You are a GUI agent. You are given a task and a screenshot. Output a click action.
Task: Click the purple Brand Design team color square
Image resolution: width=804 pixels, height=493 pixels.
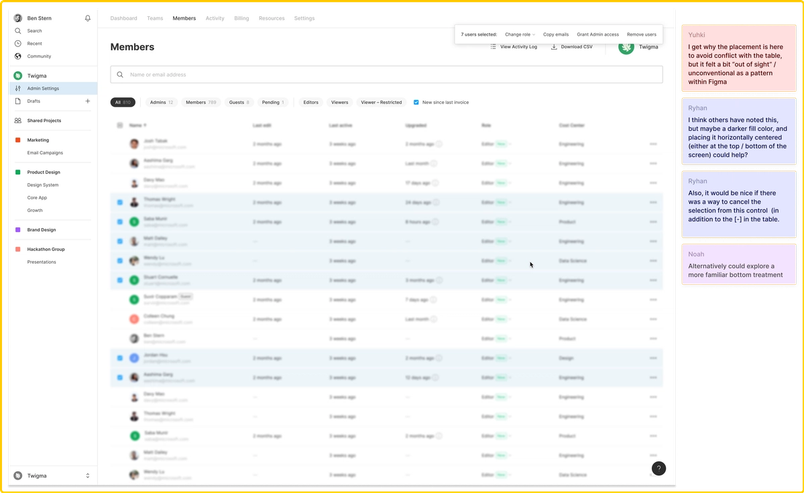tap(18, 230)
